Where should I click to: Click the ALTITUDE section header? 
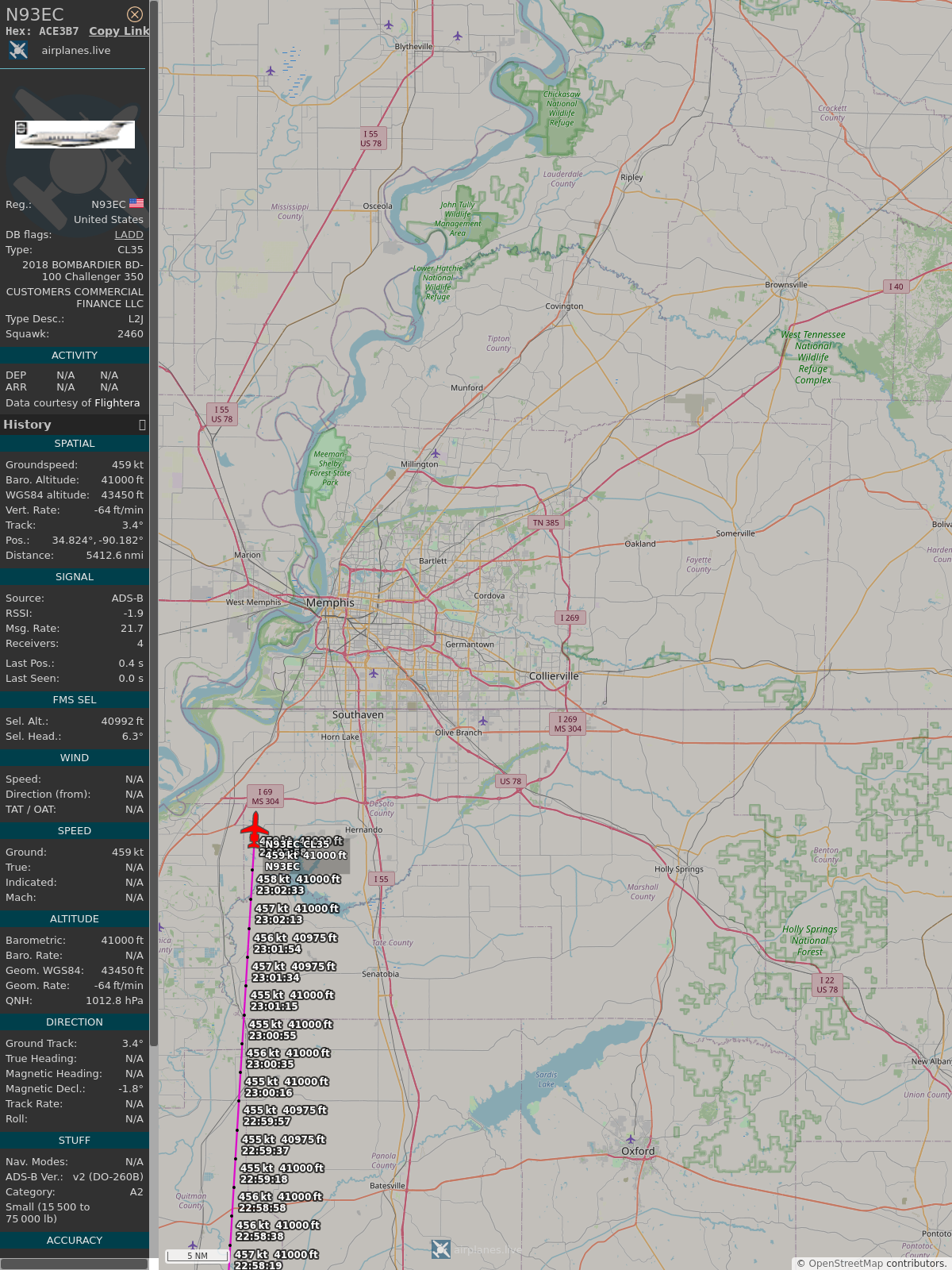click(75, 918)
